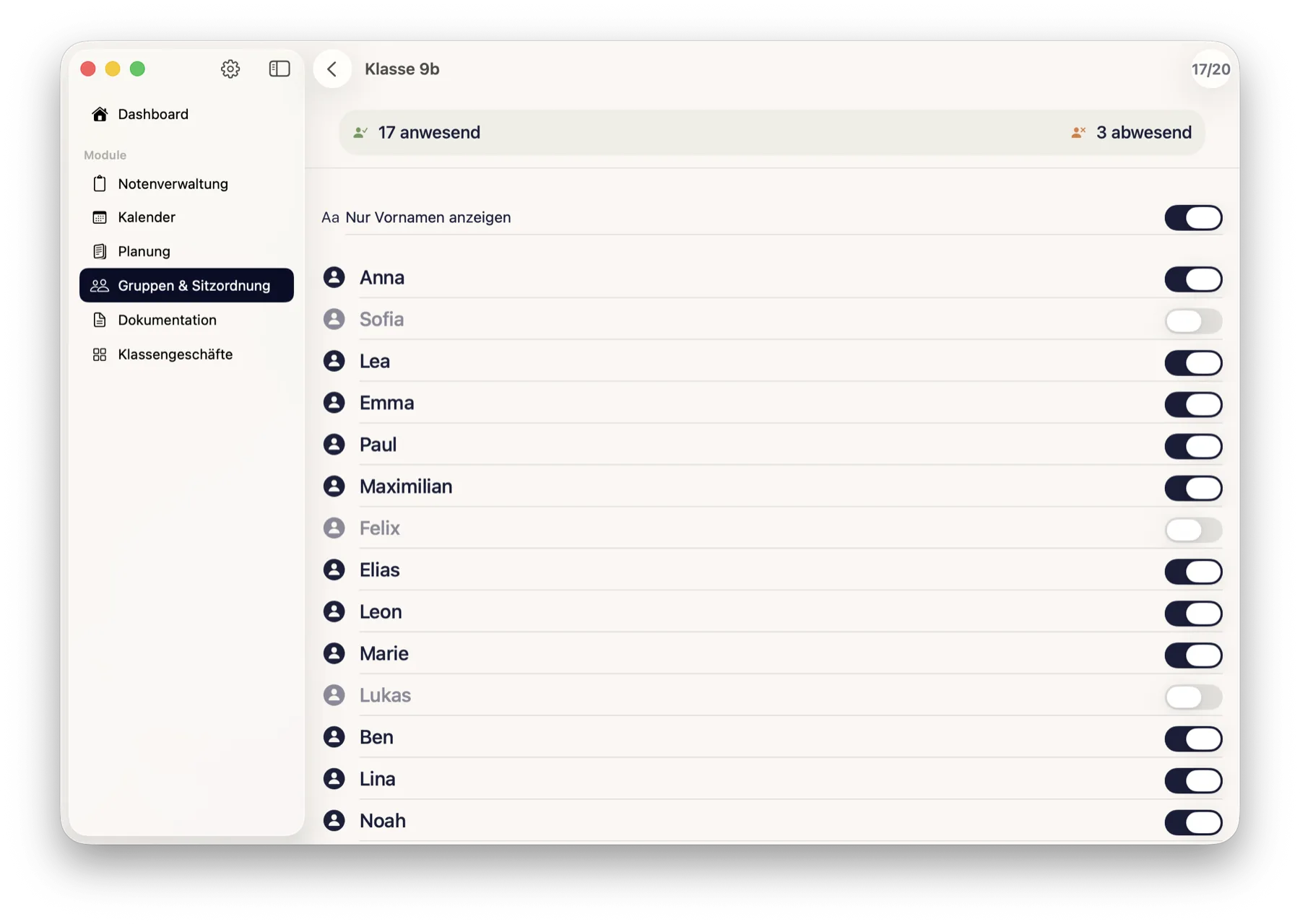Toggle Ben's attendance switch
The image size is (1300, 924).
click(x=1193, y=738)
